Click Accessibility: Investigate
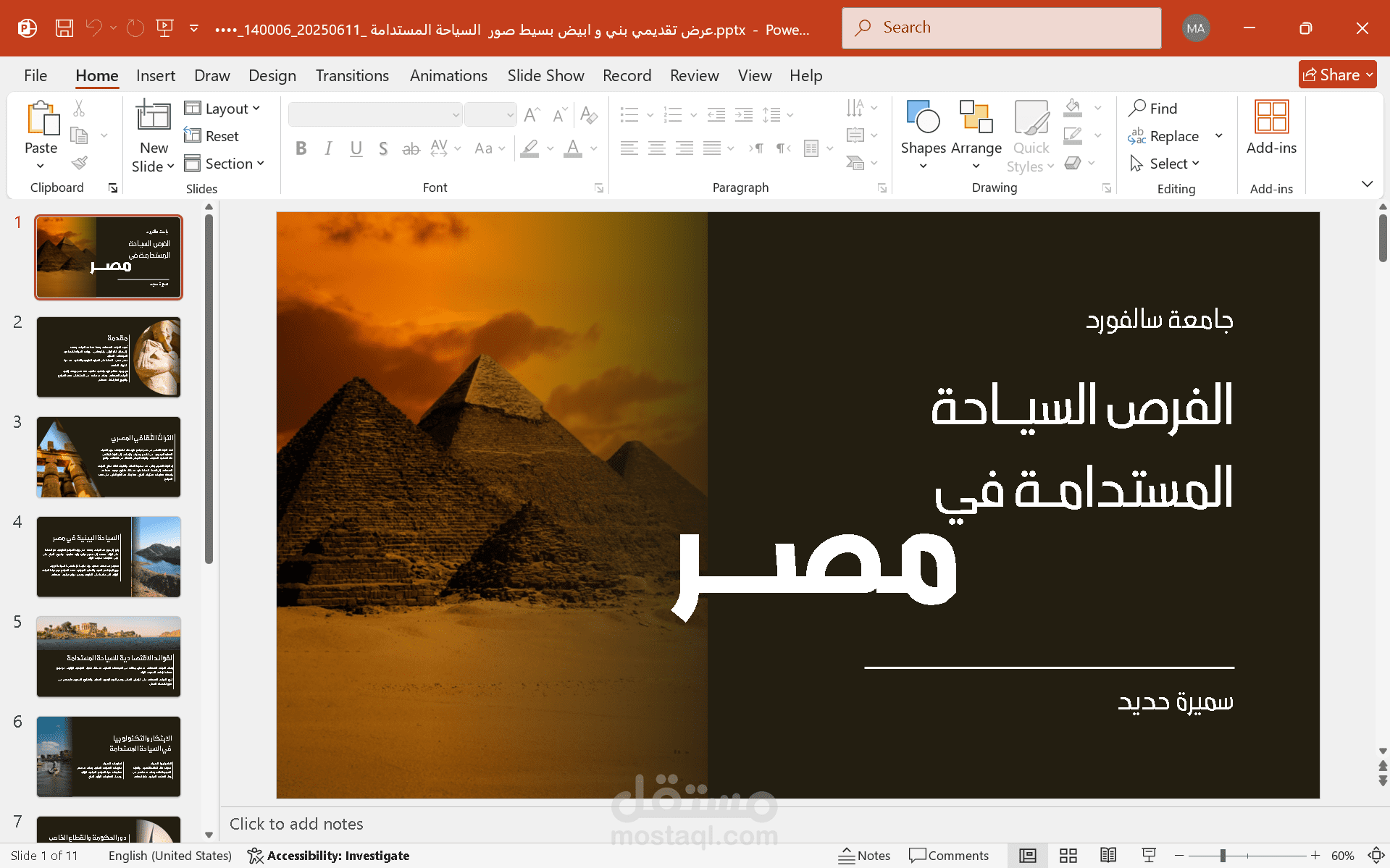The width and height of the screenshot is (1390, 868). coord(328,856)
